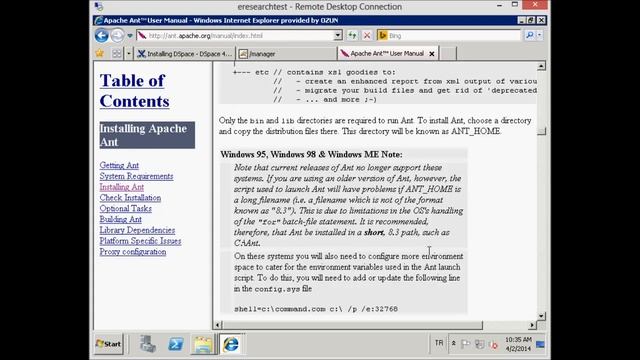Screen dimensions: 640x360
Task: Open the clock showing 10:35 AM
Action: click(518, 344)
